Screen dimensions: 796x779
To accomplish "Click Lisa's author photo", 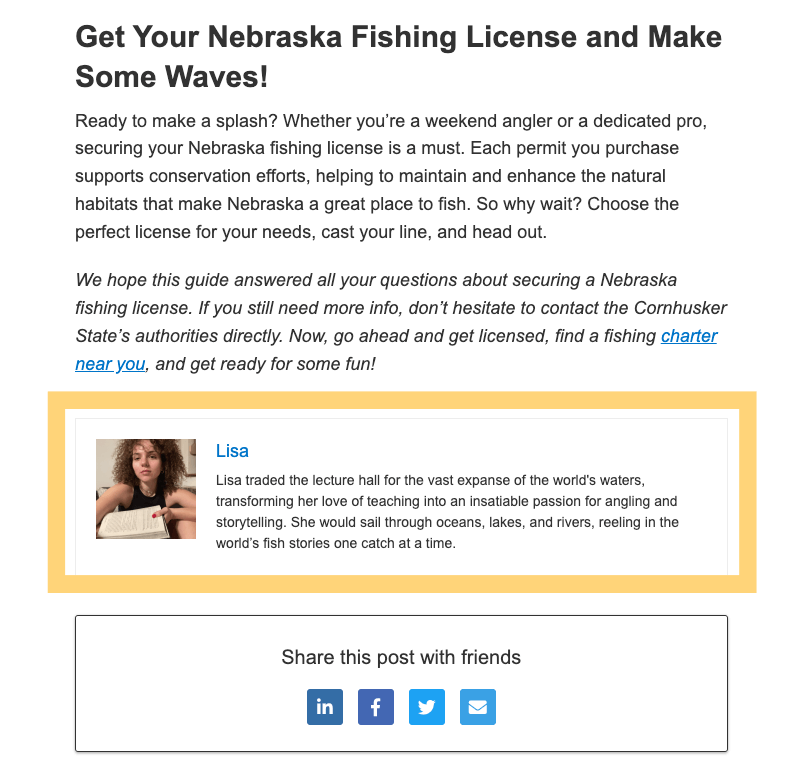I will click(146, 489).
